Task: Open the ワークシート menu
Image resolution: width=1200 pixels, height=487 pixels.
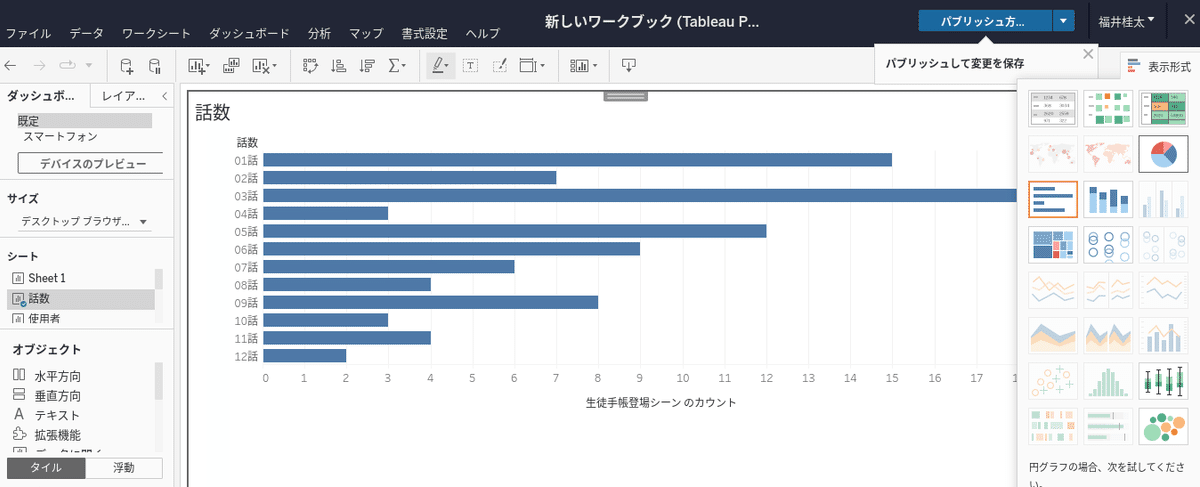Action: pos(157,33)
